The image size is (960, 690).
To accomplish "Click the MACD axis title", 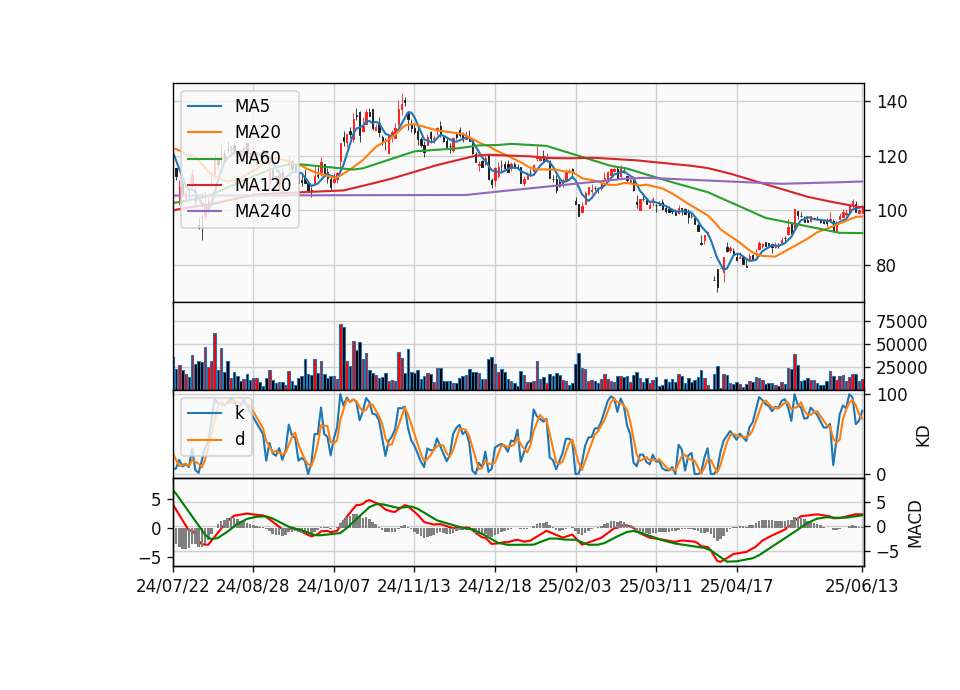I will click(x=915, y=524).
